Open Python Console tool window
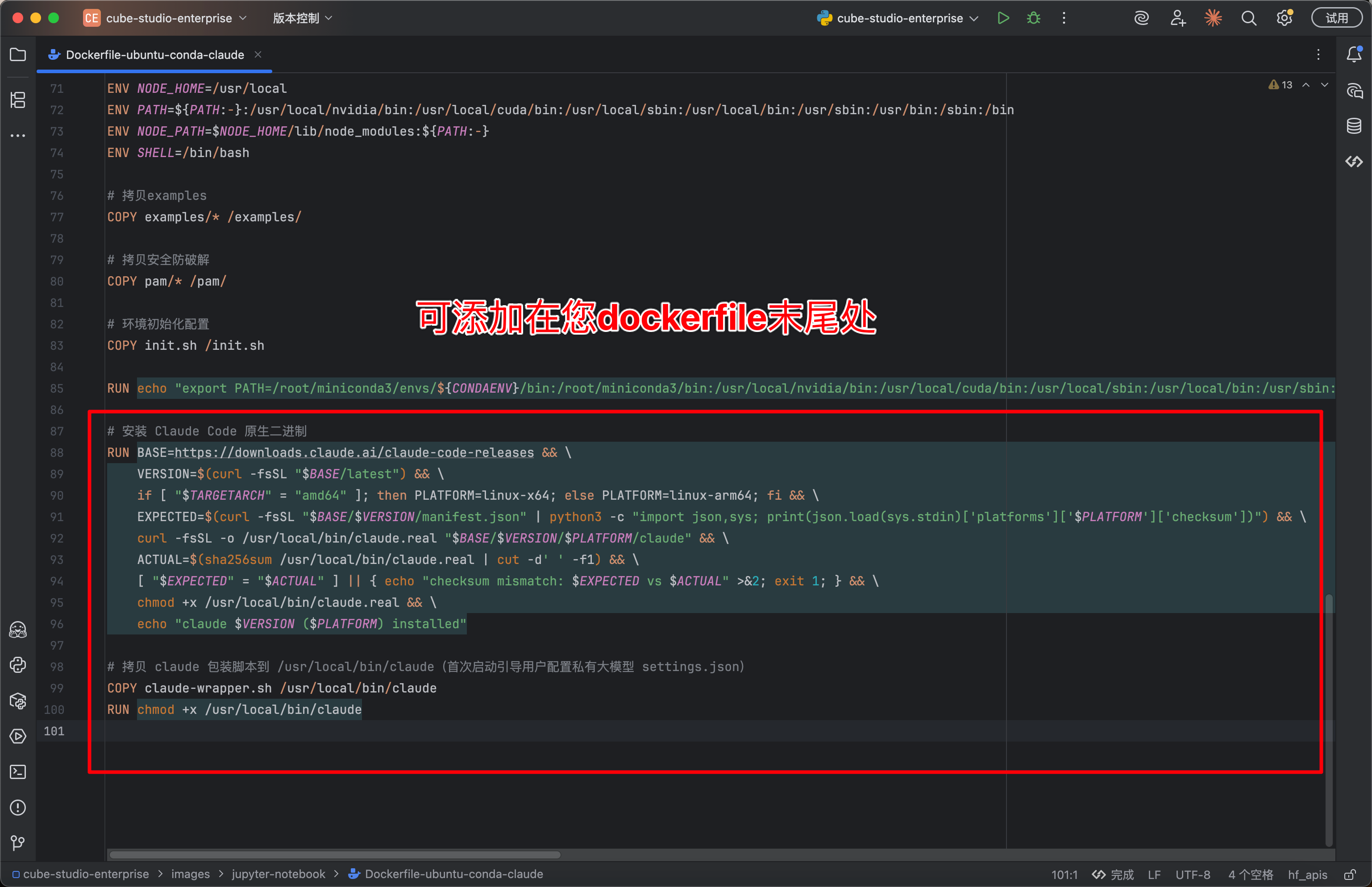This screenshot has width=1372, height=887. (x=18, y=665)
